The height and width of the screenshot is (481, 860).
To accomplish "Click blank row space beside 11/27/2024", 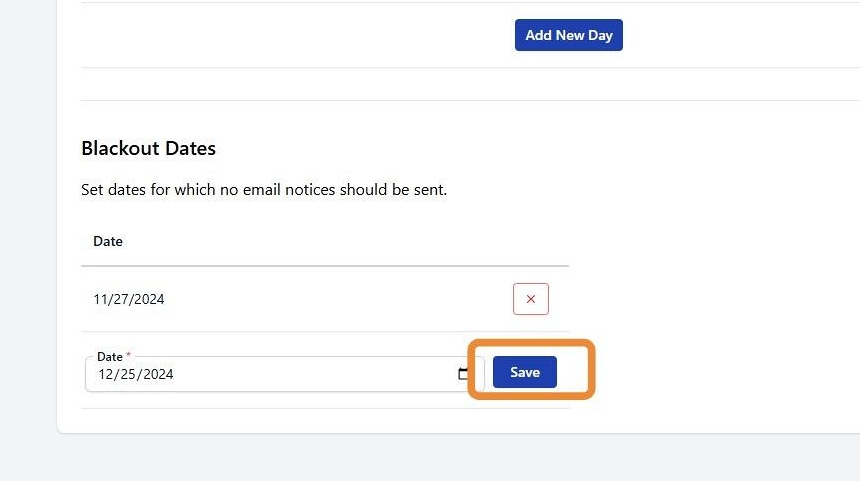I will (330, 299).
